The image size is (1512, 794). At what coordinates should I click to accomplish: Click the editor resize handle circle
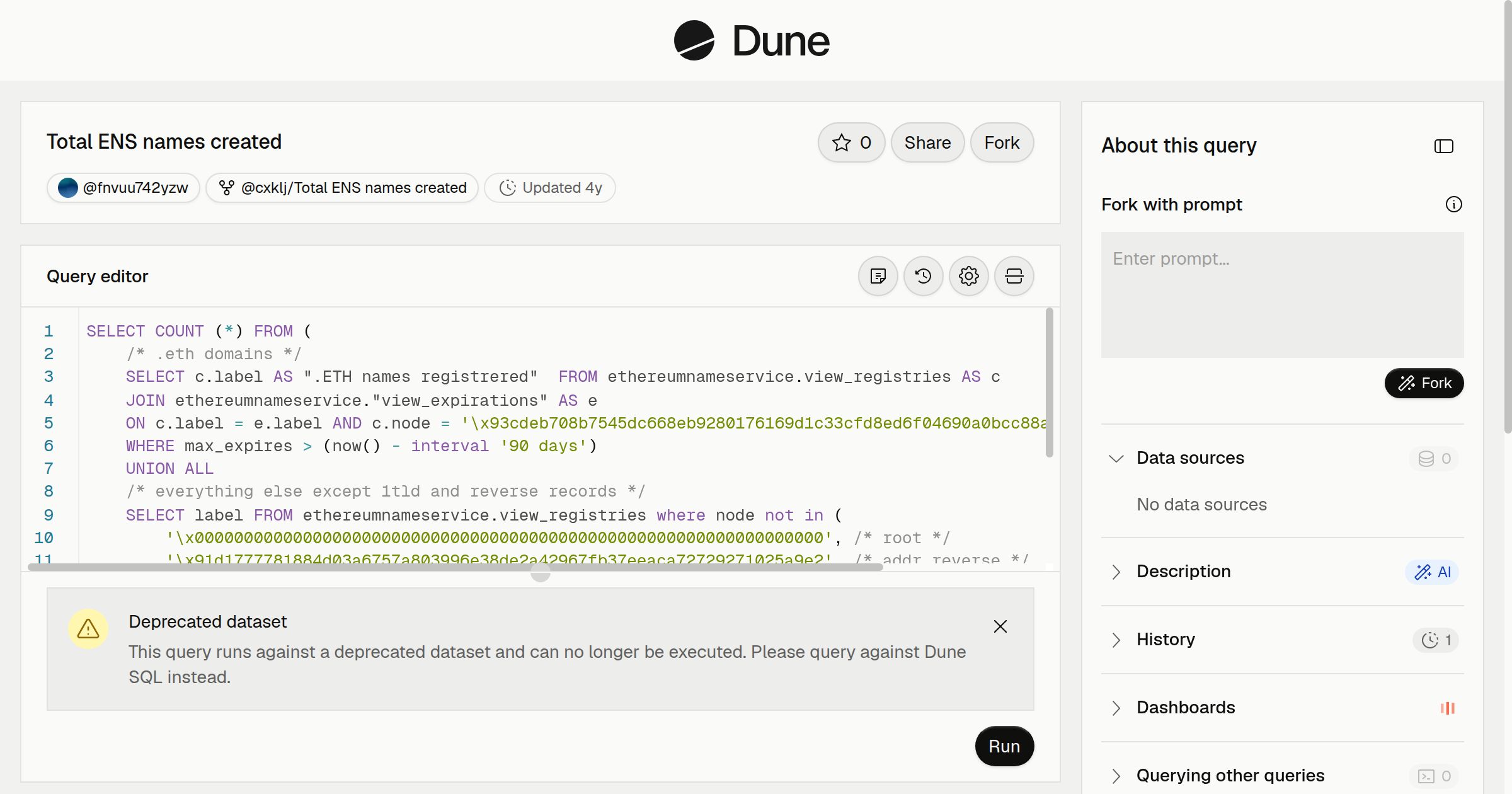(x=541, y=572)
